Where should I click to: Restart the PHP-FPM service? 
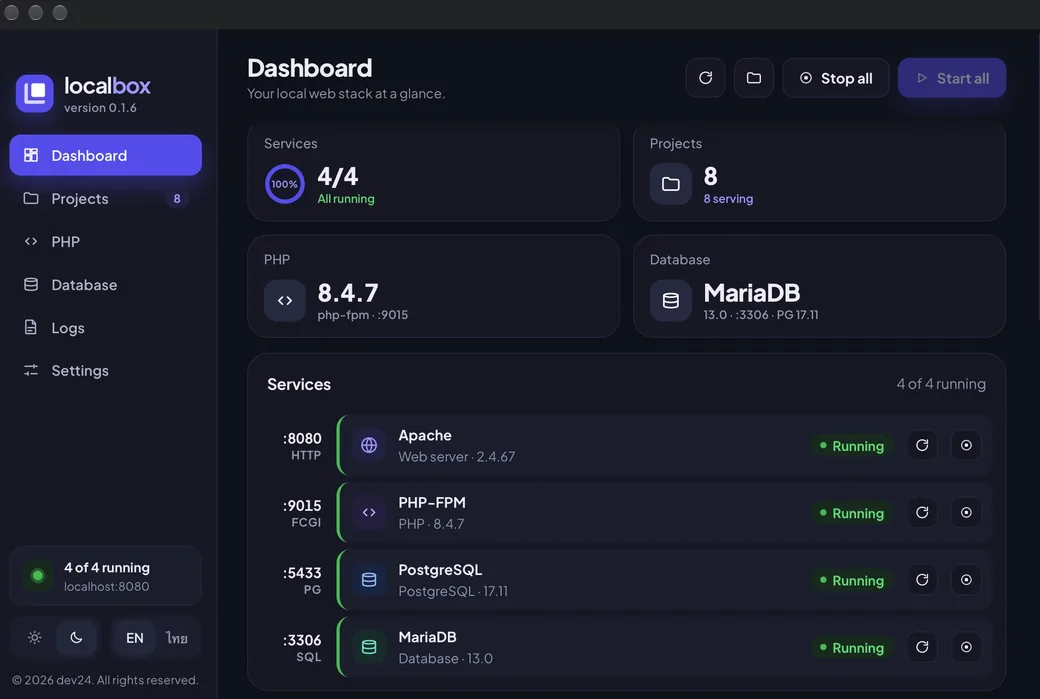(x=922, y=513)
